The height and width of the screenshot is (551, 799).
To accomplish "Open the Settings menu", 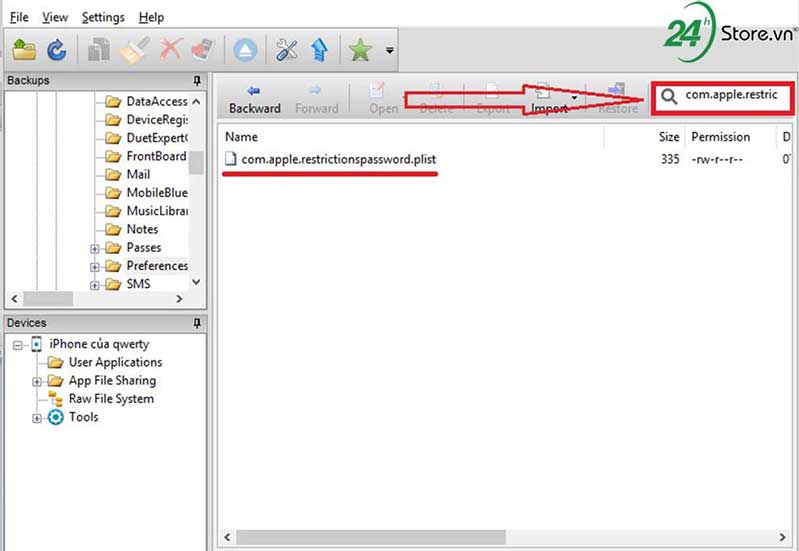I will click(103, 17).
